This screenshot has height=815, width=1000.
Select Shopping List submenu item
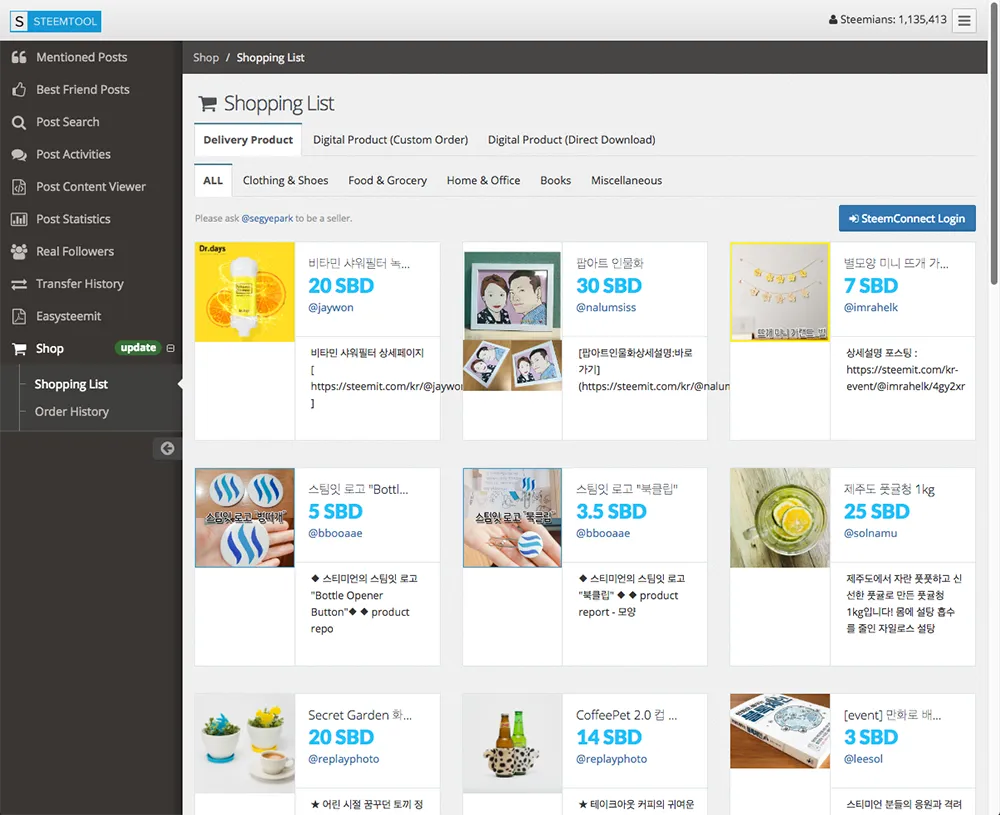[71, 384]
